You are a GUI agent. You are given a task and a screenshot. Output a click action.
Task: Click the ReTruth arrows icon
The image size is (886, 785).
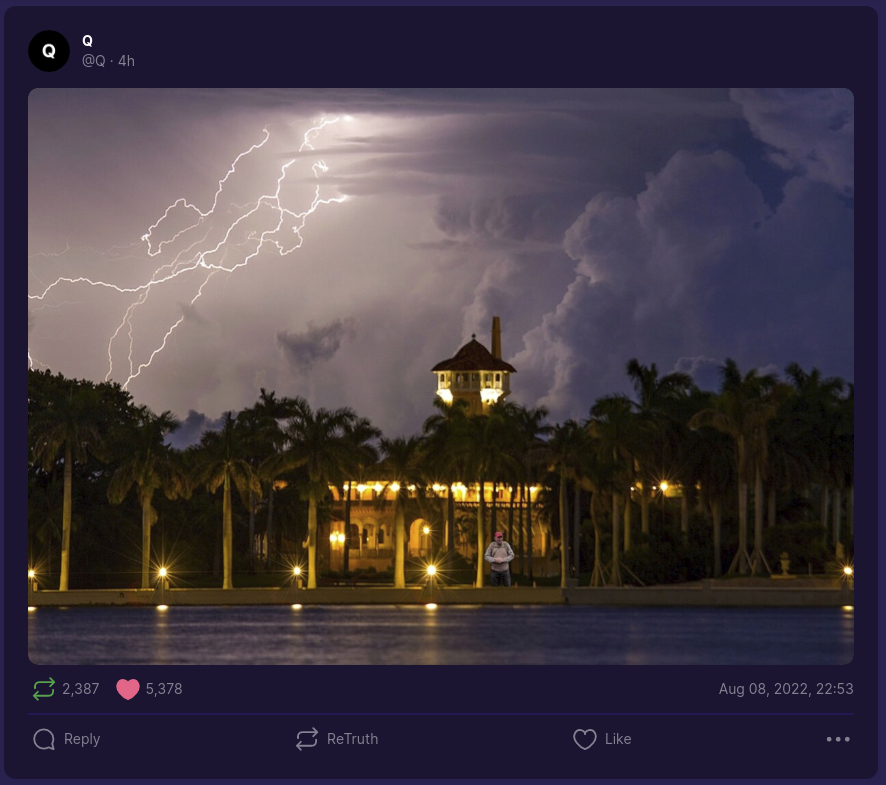[x=307, y=739]
